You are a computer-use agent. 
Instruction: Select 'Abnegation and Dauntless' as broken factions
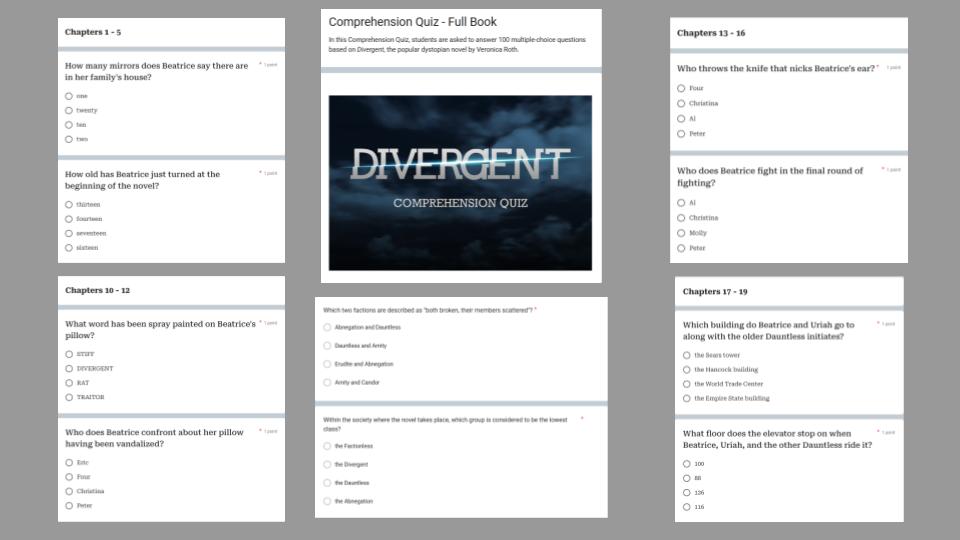328,328
